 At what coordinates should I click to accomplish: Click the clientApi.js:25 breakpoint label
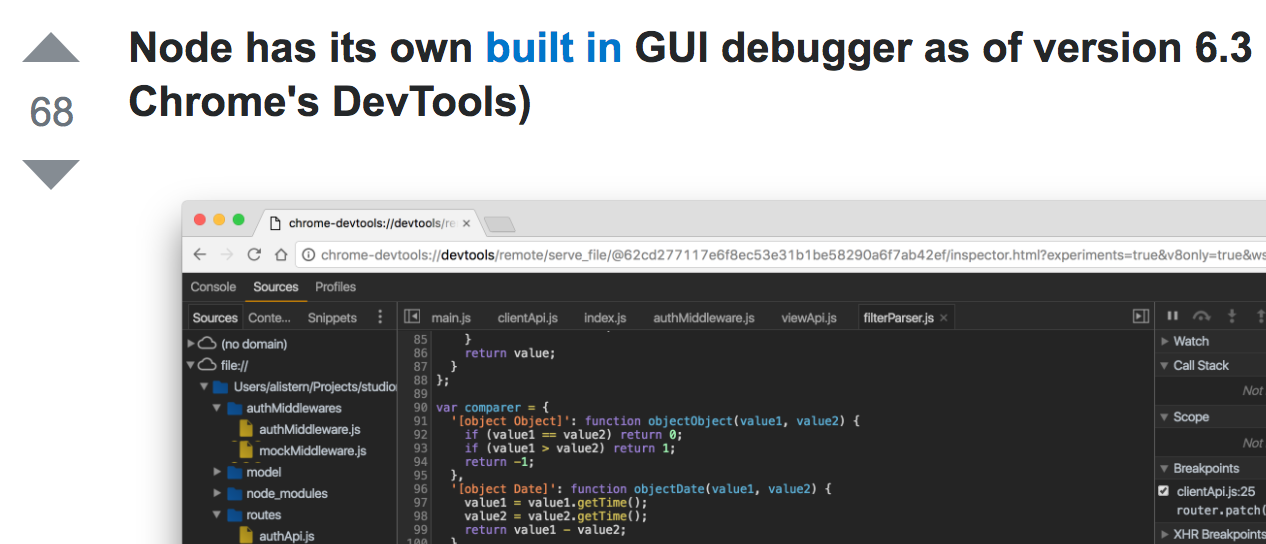[x=1216, y=491]
